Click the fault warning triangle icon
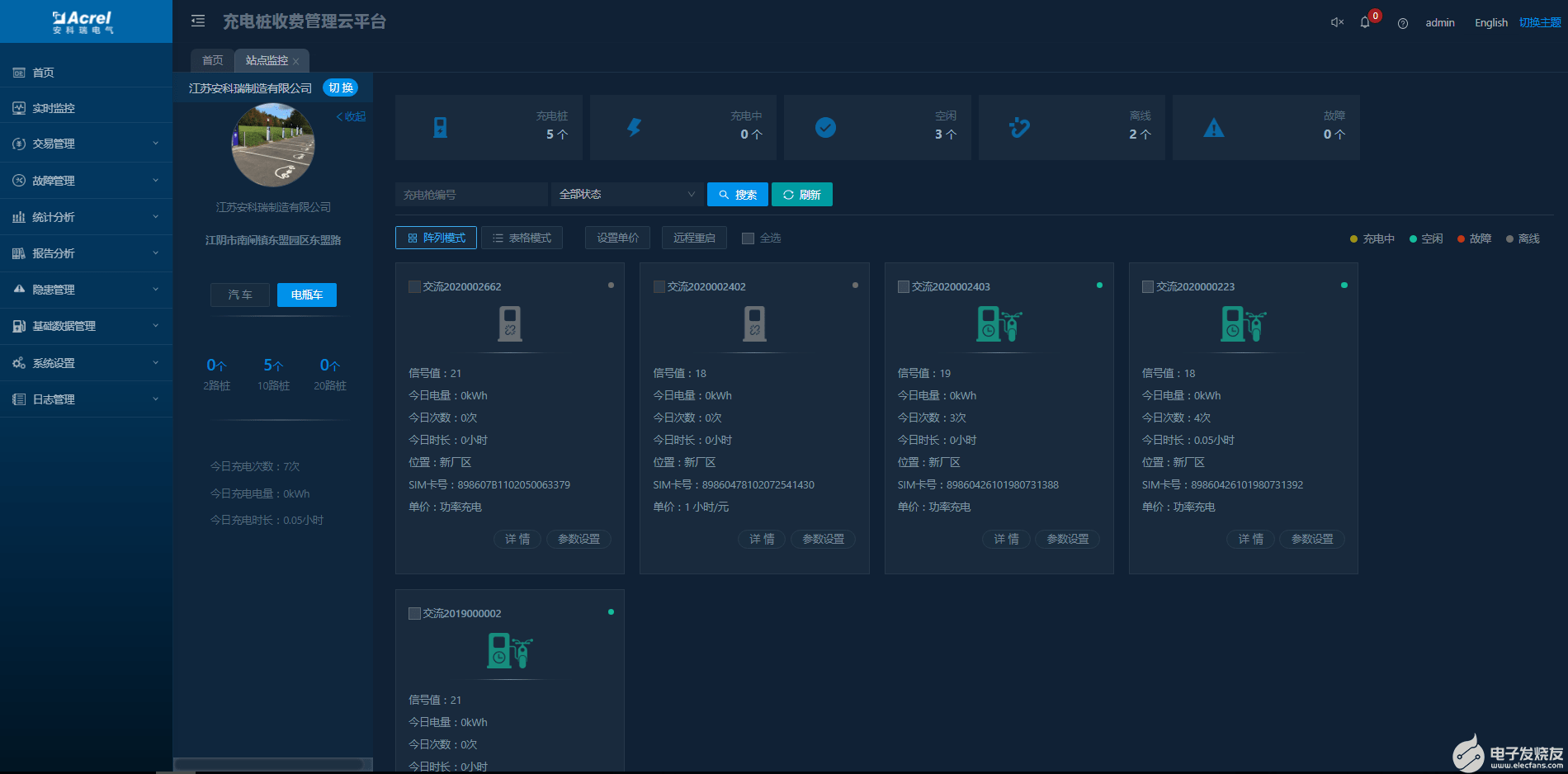Image resolution: width=1568 pixels, height=774 pixels. 1214,128
